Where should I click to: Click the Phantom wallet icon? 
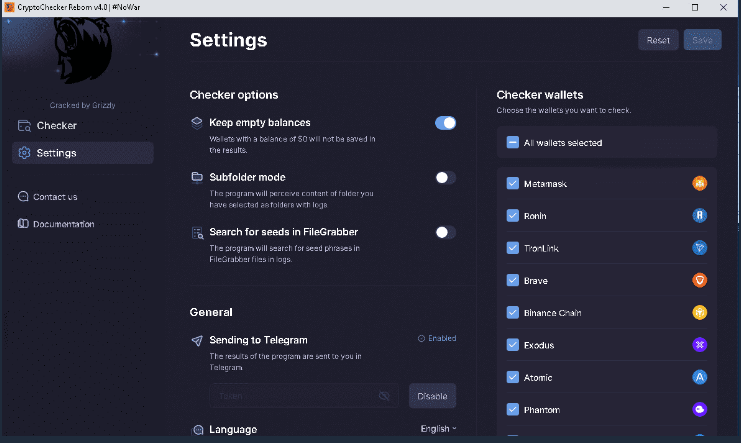point(700,410)
